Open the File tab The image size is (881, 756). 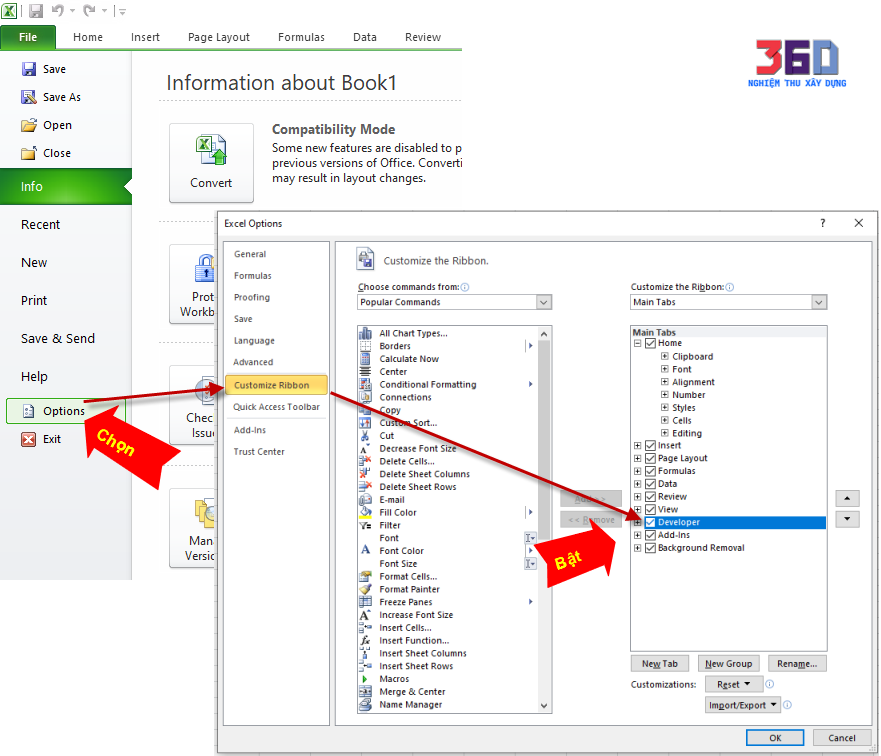(x=28, y=37)
